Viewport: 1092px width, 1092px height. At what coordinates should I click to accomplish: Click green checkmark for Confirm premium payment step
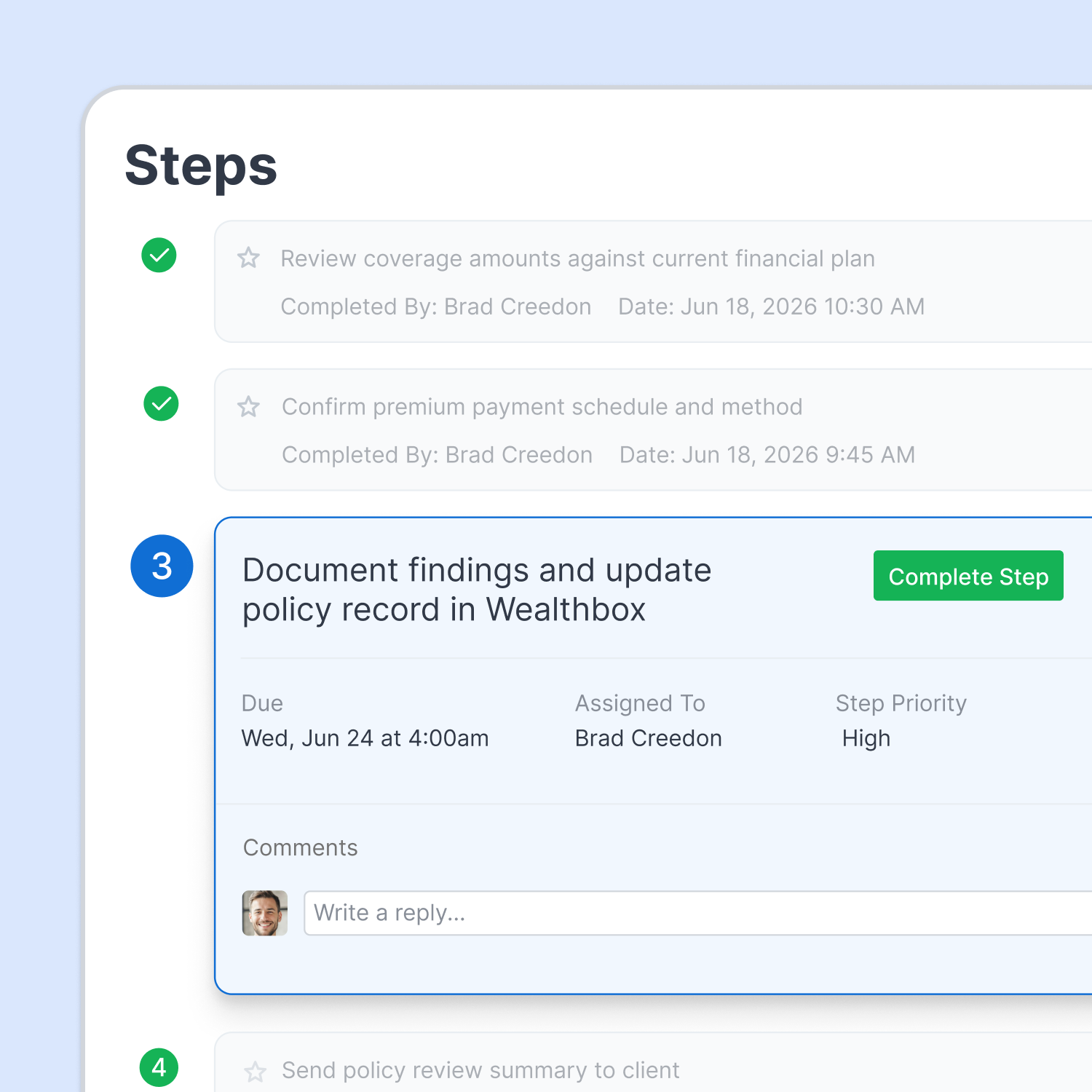161,404
